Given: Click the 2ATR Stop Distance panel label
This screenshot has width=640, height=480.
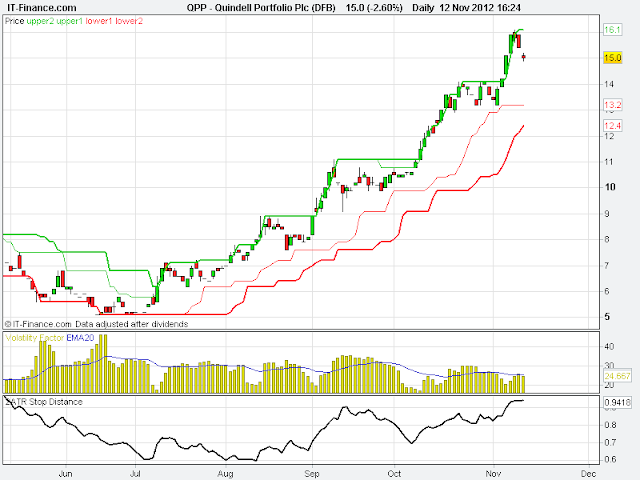Looking at the screenshot, I should [x=44, y=402].
